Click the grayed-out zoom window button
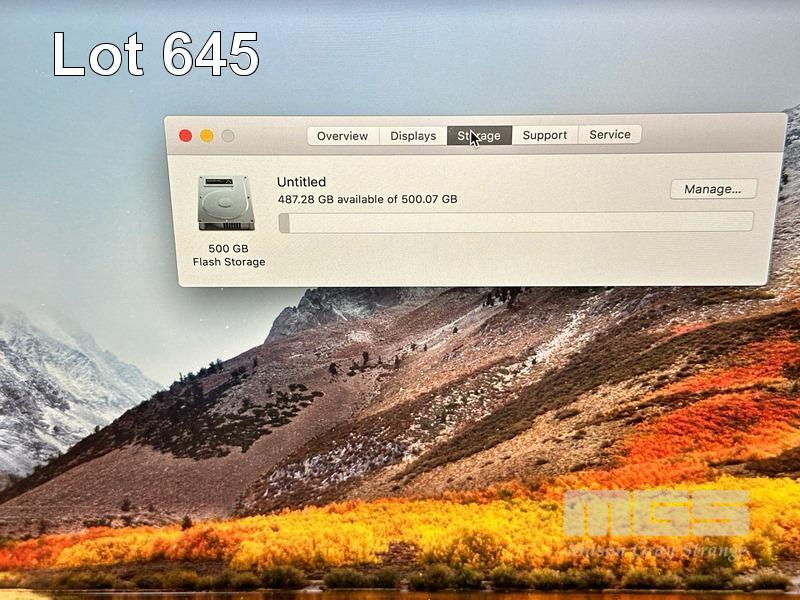Screen dimensions: 800x600 (x=228, y=136)
